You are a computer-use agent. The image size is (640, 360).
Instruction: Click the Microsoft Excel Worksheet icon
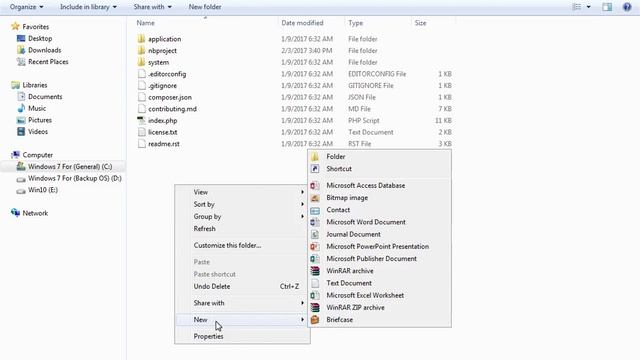click(x=315, y=295)
